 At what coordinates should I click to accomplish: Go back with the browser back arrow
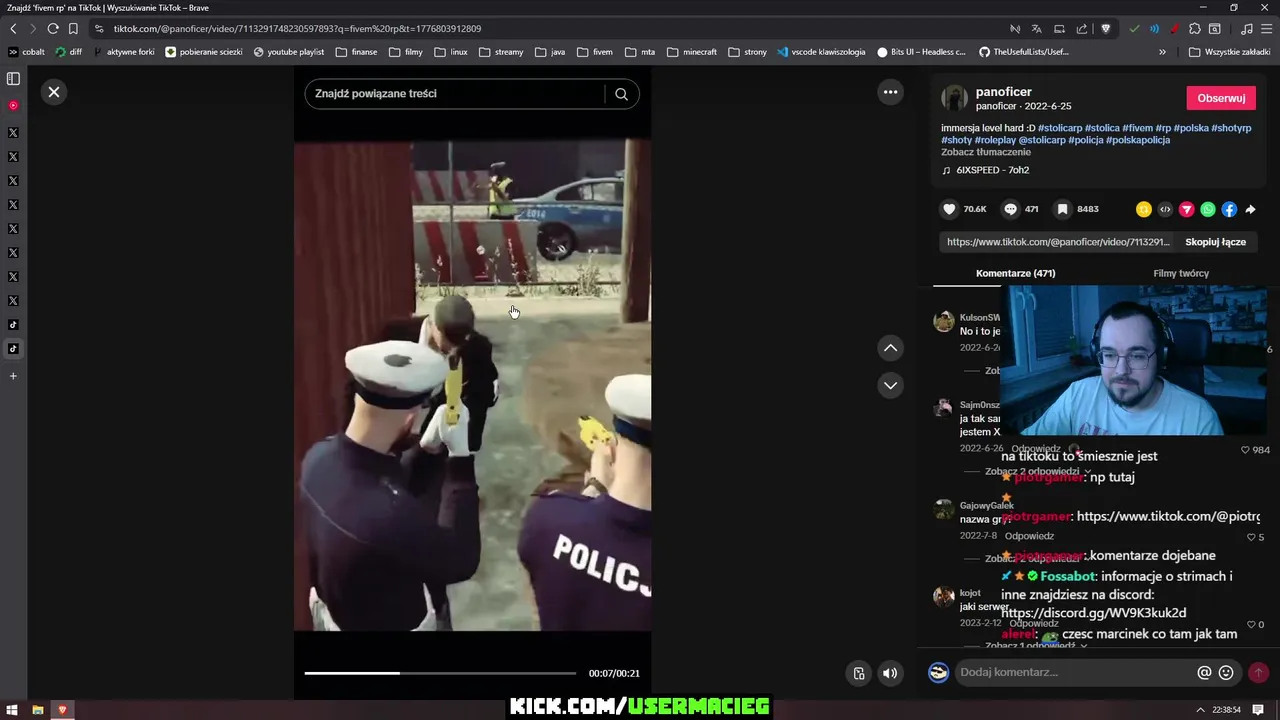(x=13, y=29)
